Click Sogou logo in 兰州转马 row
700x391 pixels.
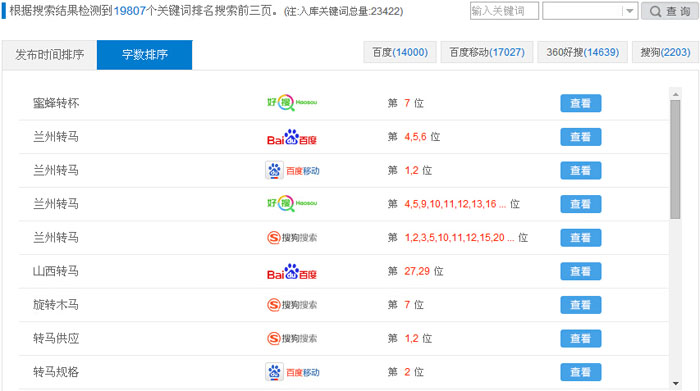tap(292, 237)
